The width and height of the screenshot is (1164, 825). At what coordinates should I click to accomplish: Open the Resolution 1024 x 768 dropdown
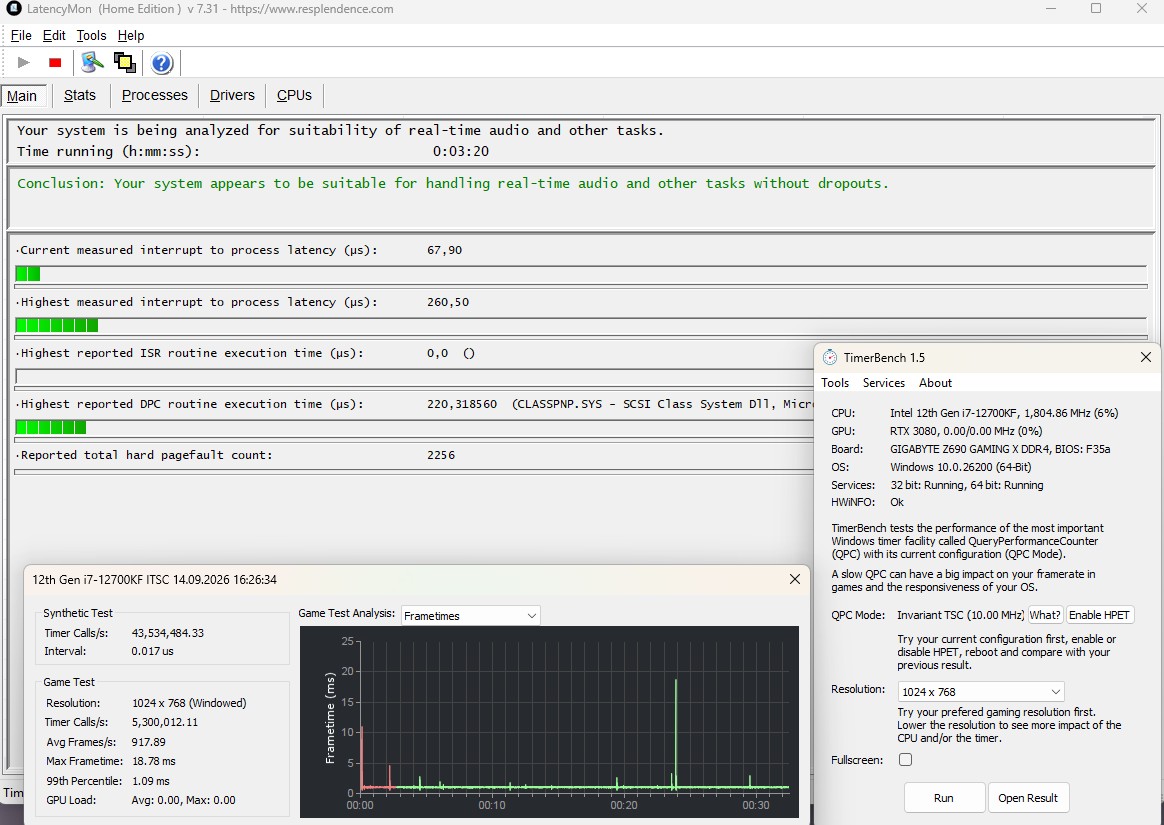pyautogui.click(x=981, y=691)
